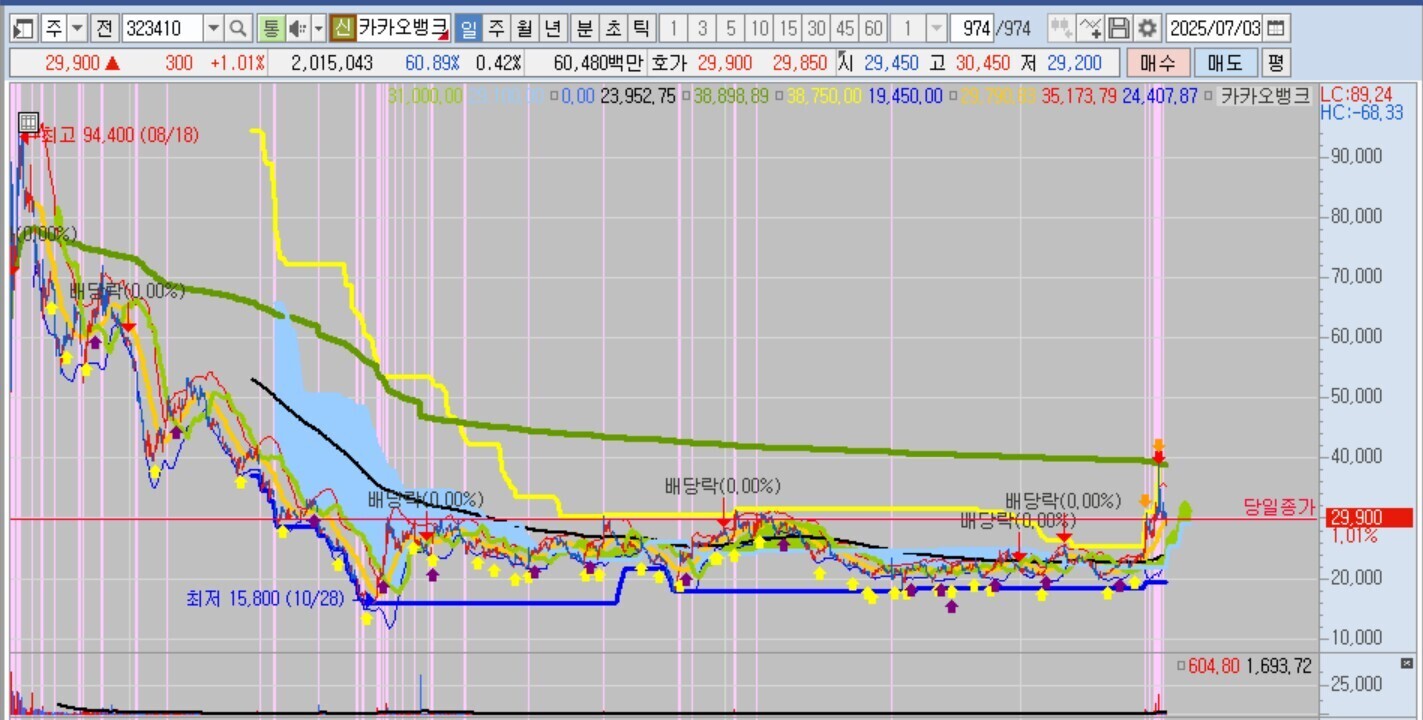Click the stock search magnifier icon

238,28
